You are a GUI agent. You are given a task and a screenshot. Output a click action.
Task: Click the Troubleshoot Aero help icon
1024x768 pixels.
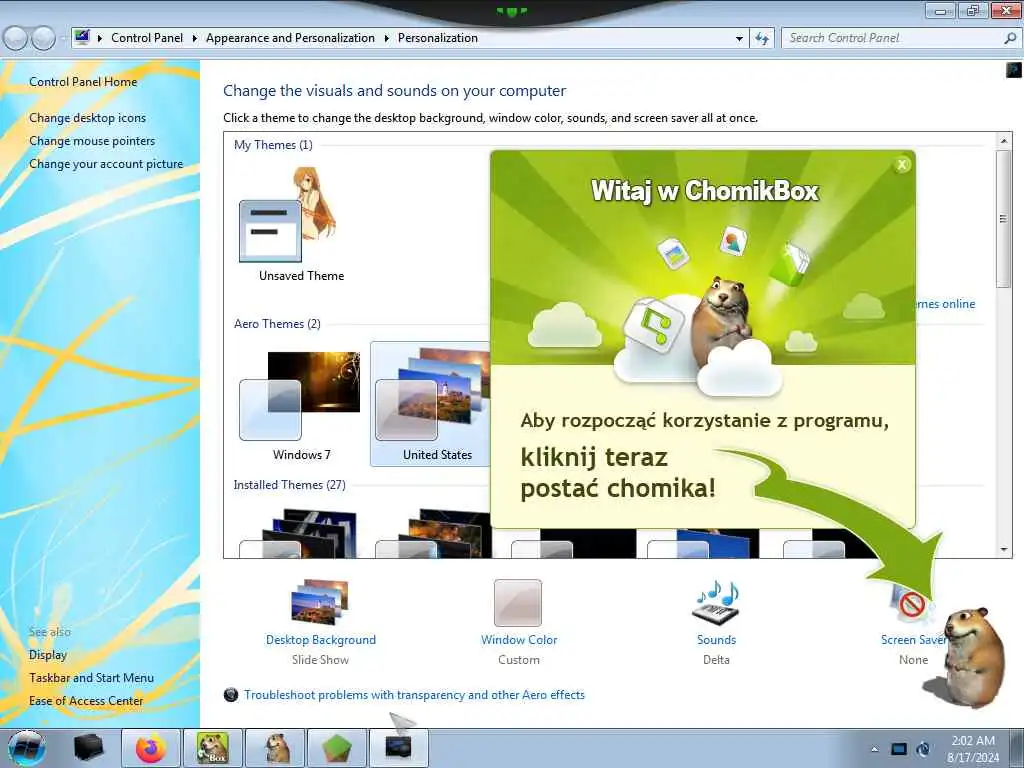[231, 695]
